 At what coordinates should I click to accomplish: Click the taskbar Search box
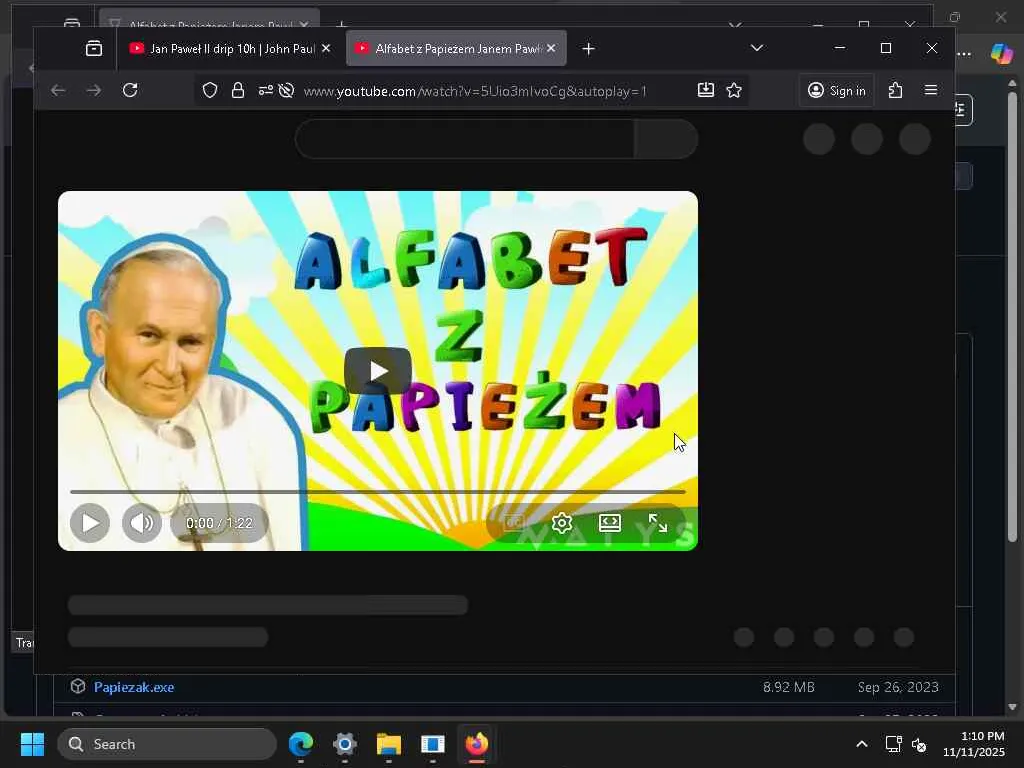[167, 744]
